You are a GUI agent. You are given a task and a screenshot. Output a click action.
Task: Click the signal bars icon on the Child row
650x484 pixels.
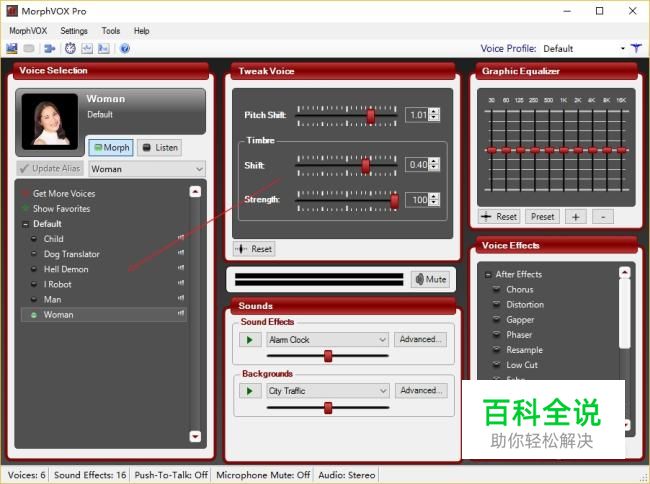[181, 238]
